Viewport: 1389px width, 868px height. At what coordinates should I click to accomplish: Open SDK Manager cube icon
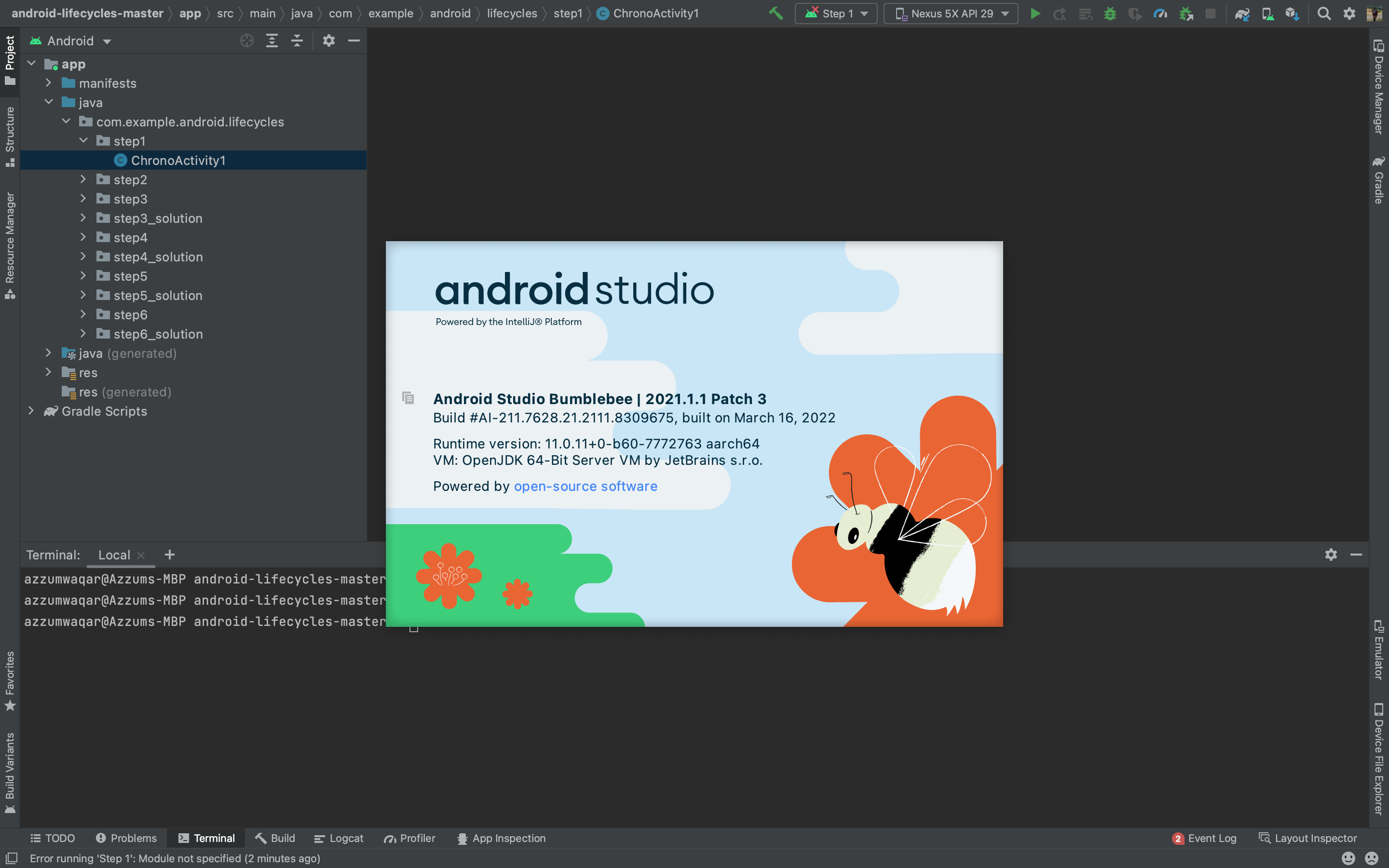pyautogui.click(x=1292, y=13)
